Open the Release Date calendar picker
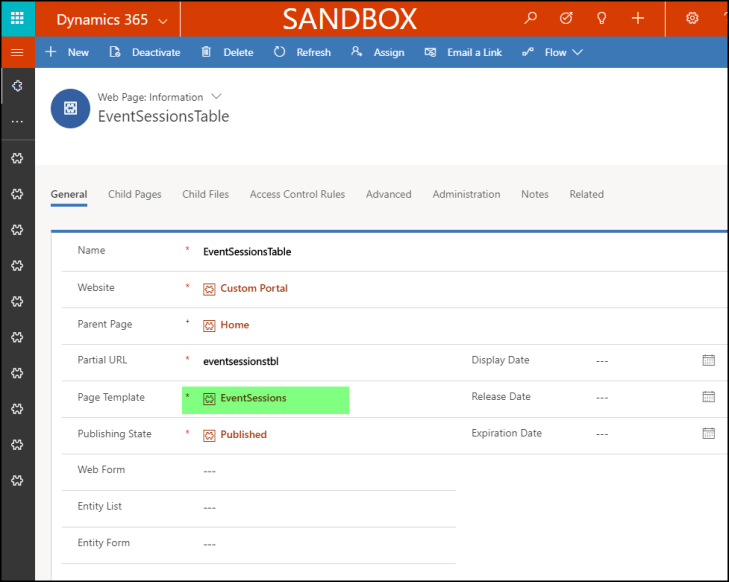Viewport: 729px width, 582px height. (x=708, y=397)
